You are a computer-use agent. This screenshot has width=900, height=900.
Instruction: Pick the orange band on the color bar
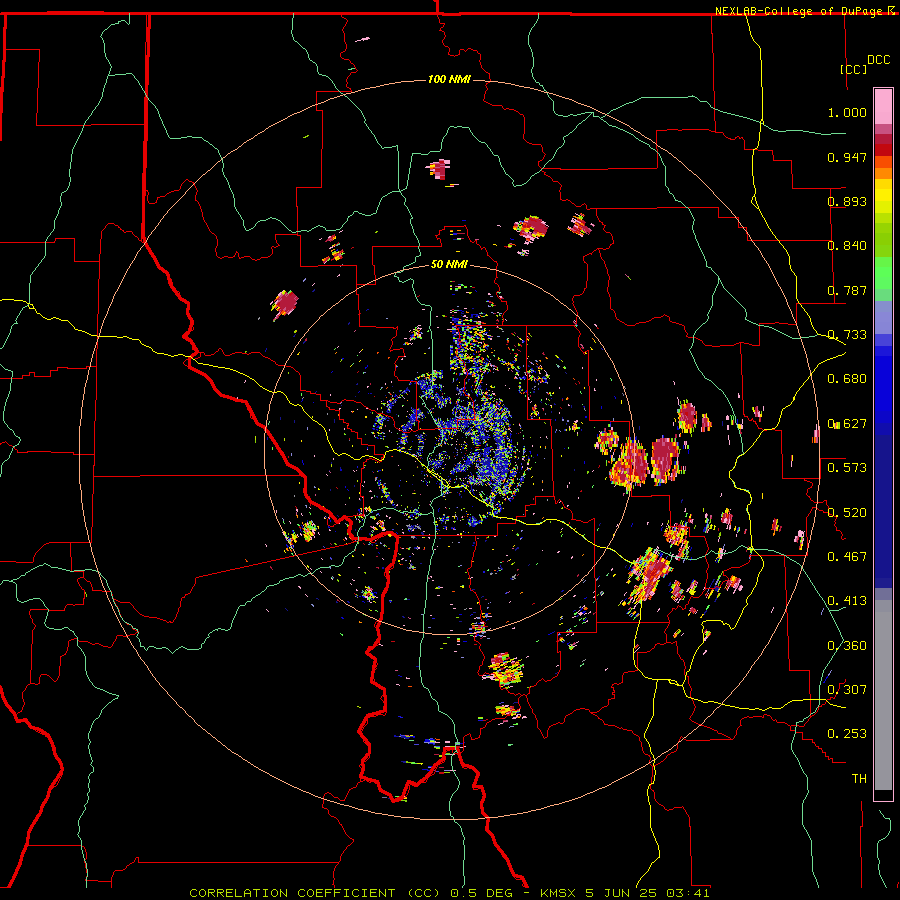[x=883, y=171]
